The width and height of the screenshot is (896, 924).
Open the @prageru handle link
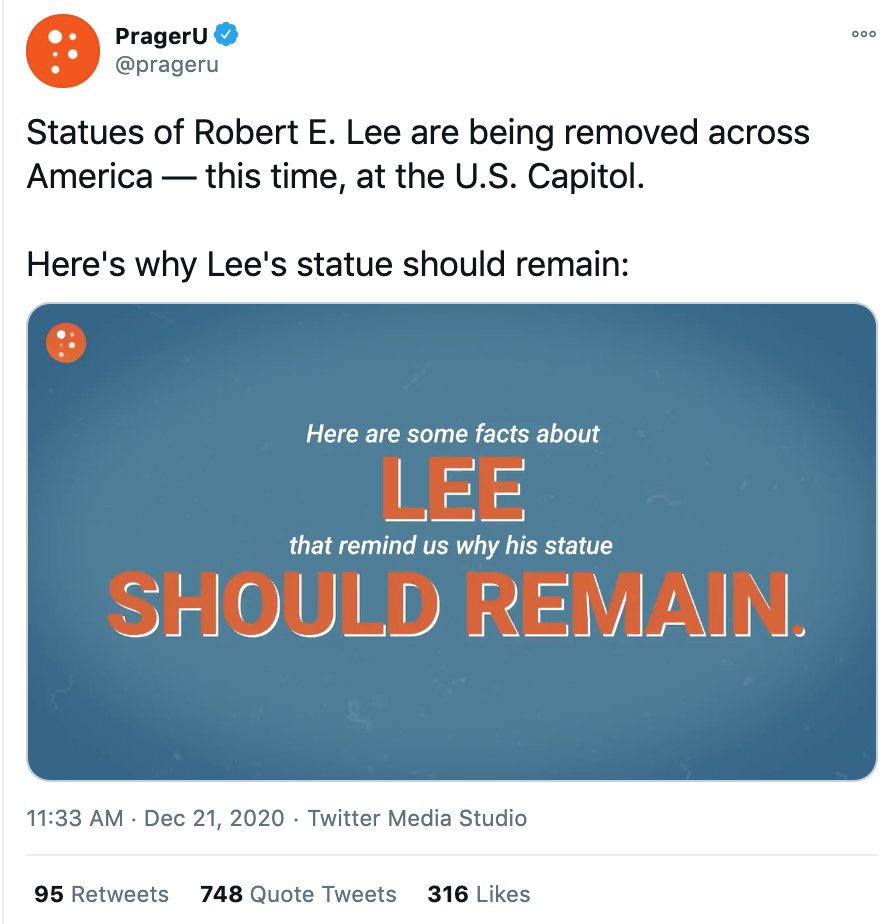(x=167, y=64)
